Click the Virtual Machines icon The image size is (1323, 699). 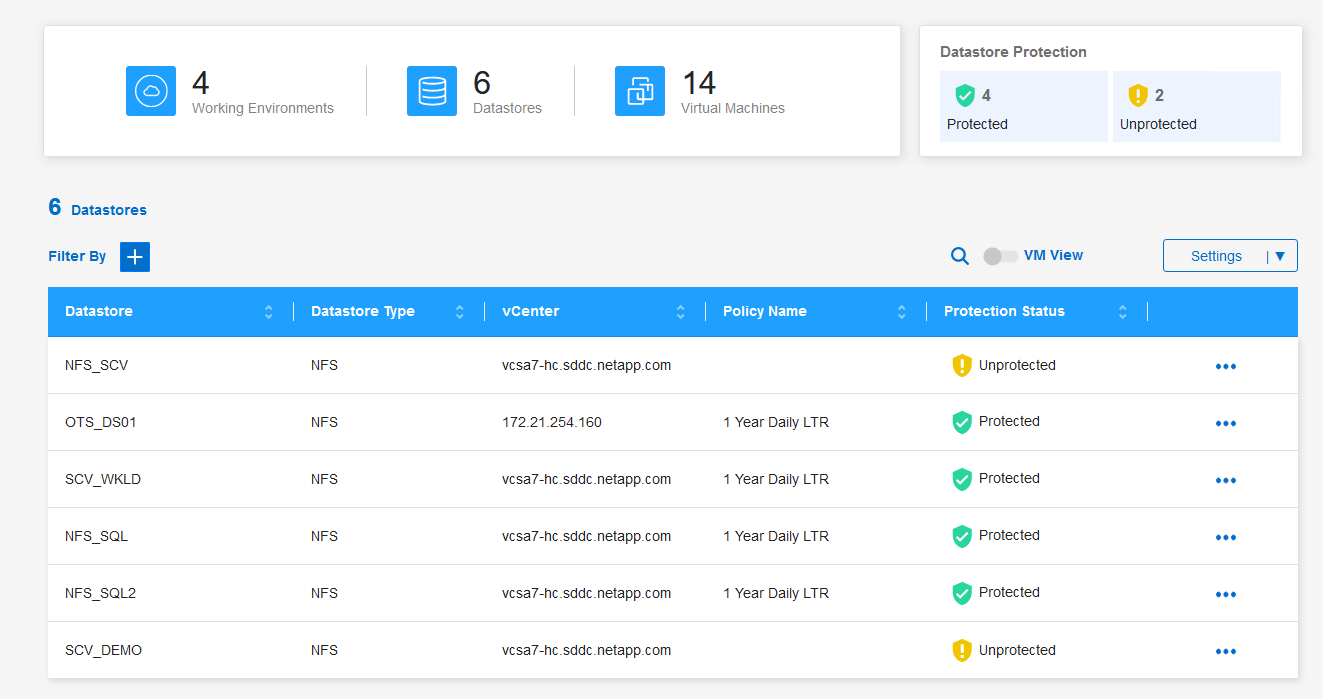click(x=640, y=91)
